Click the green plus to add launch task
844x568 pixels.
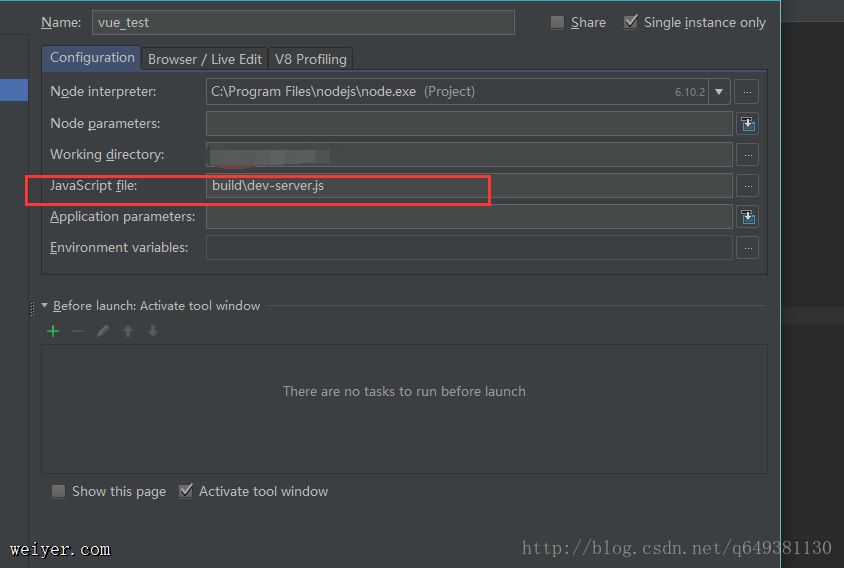[x=53, y=331]
